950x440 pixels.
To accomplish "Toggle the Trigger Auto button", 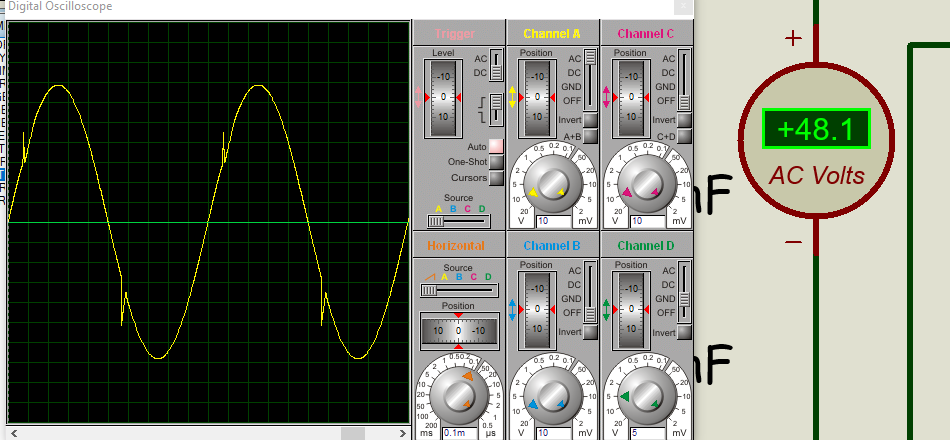I will pos(495,146).
